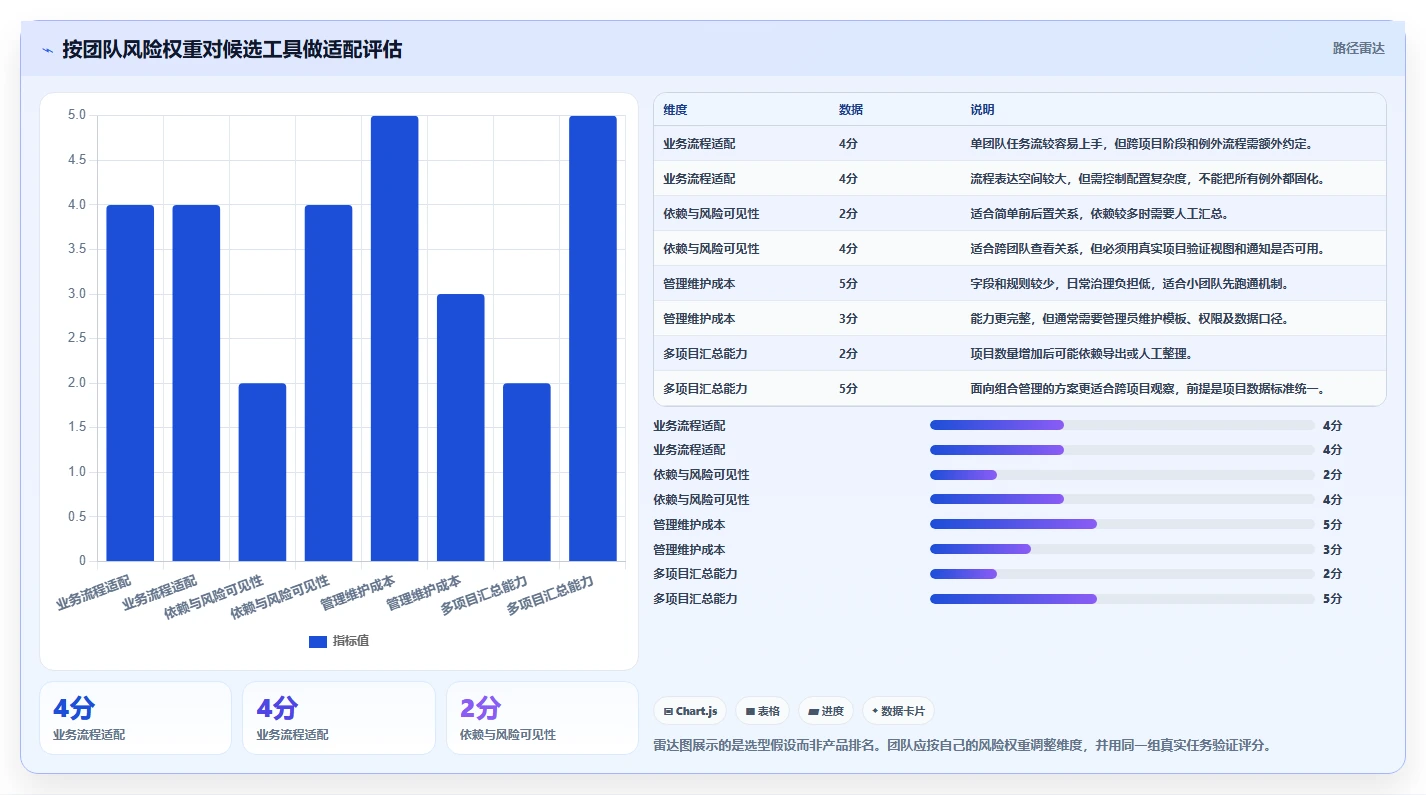This screenshot has width=1426, height=795.
Task: Click the 2分 cell in 项目数量增加后 row
Action: (x=848, y=354)
